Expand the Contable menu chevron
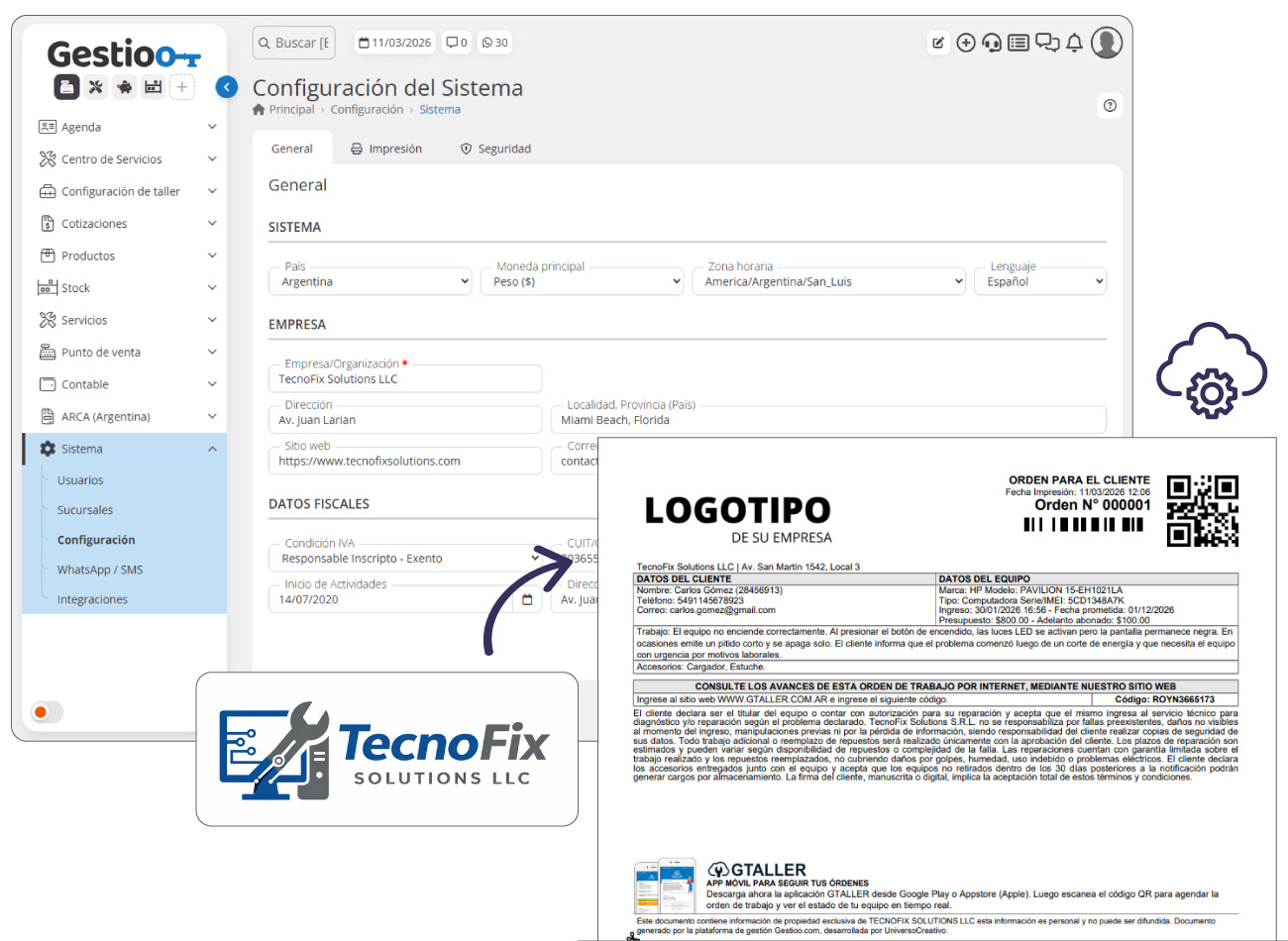This screenshot has height=941, width=1288. (212, 384)
